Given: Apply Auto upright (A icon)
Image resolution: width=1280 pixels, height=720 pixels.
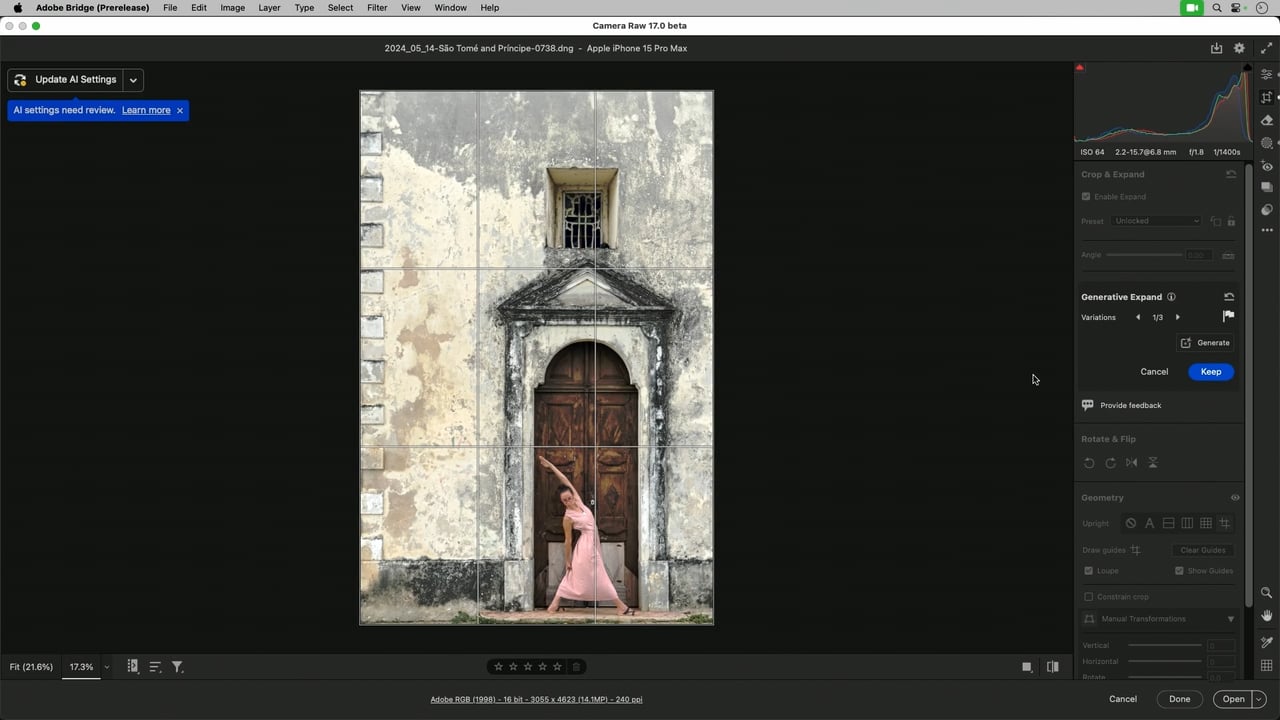Looking at the screenshot, I should point(1149,523).
